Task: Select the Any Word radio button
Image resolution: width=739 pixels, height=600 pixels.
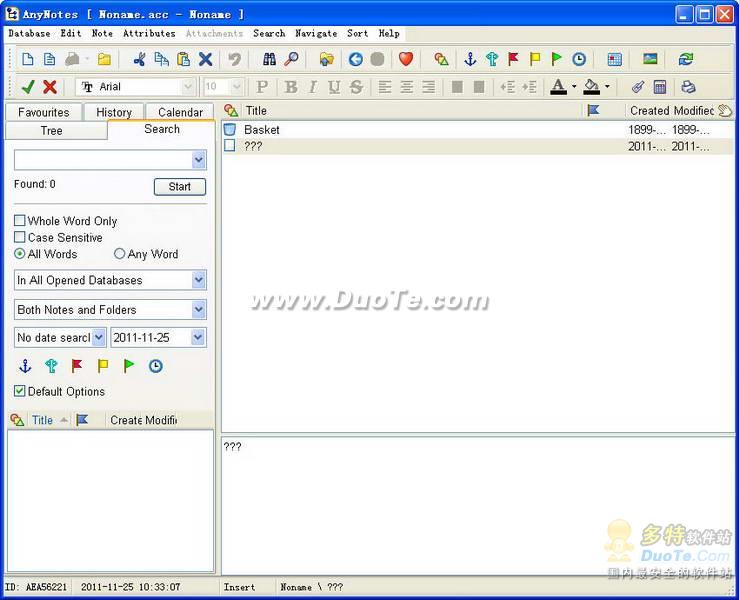Action: tap(120, 254)
